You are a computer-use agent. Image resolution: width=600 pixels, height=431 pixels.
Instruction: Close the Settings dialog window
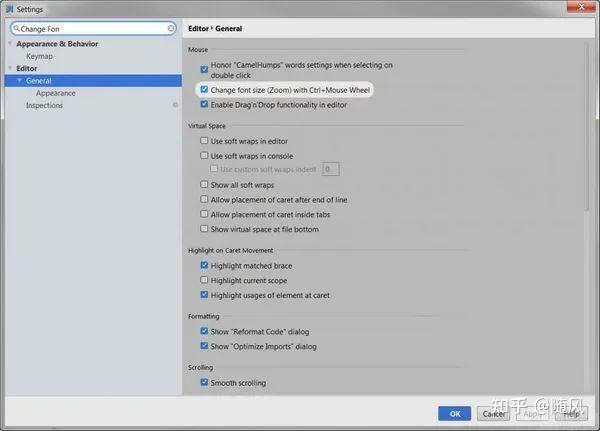pos(581,7)
